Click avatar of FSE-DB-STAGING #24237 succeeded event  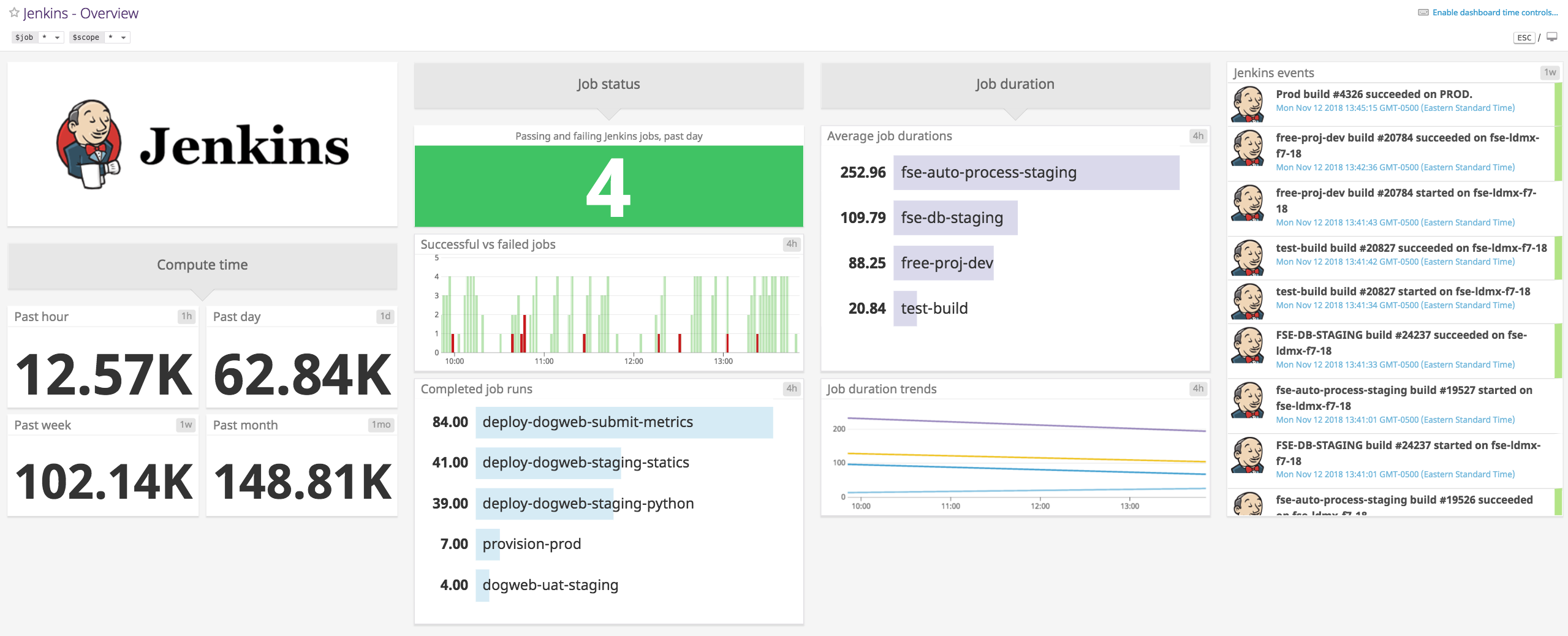click(x=1248, y=345)
